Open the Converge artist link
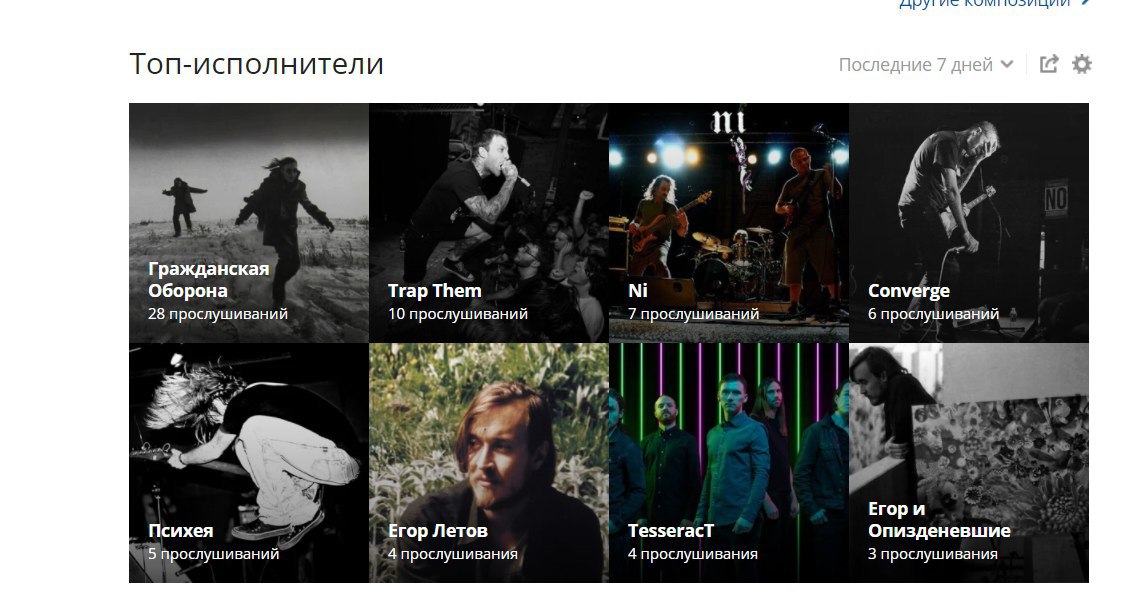 point(909,291)
